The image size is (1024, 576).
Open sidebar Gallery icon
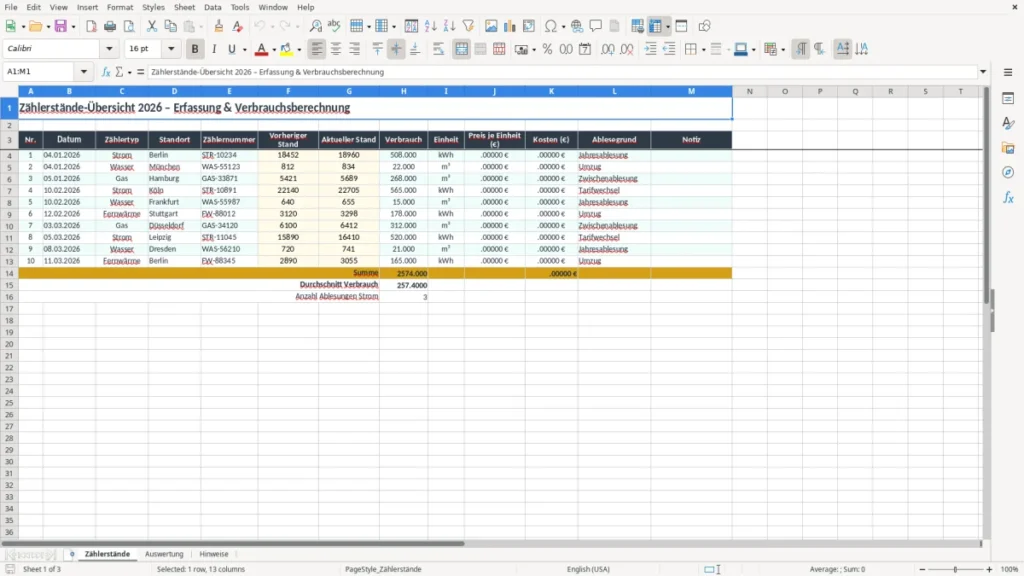(1008, 148)
